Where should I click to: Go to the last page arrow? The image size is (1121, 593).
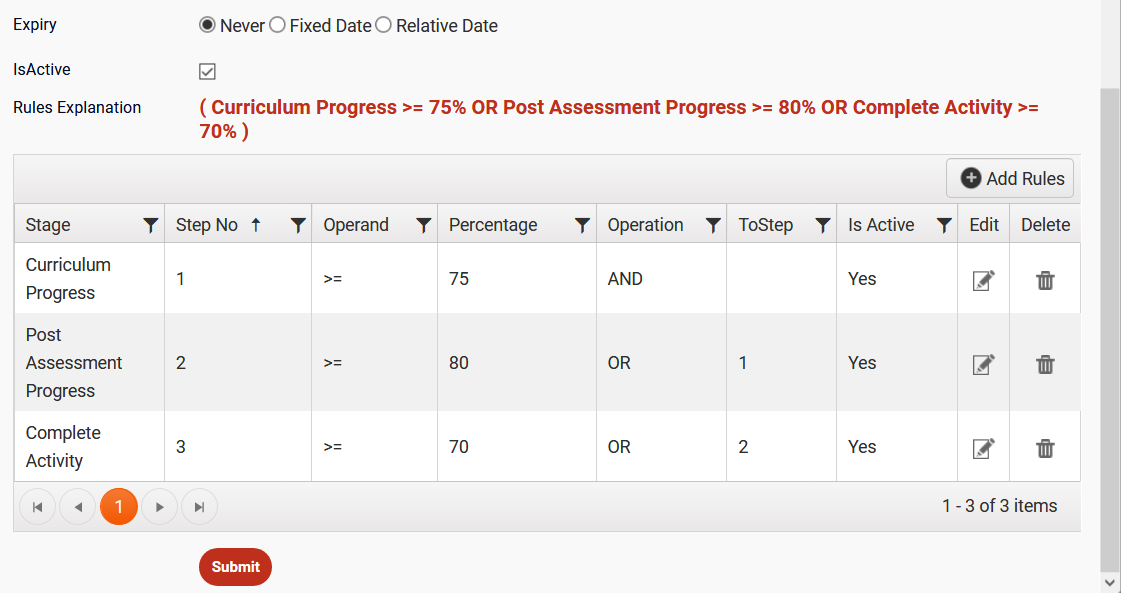(199, 506)
